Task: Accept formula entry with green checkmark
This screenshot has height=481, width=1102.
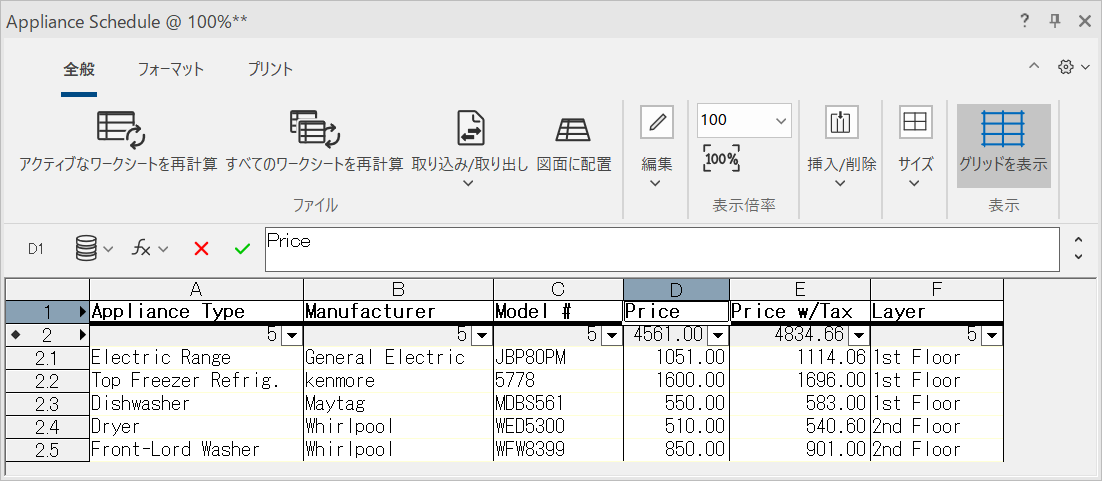Action: point(242,249)
